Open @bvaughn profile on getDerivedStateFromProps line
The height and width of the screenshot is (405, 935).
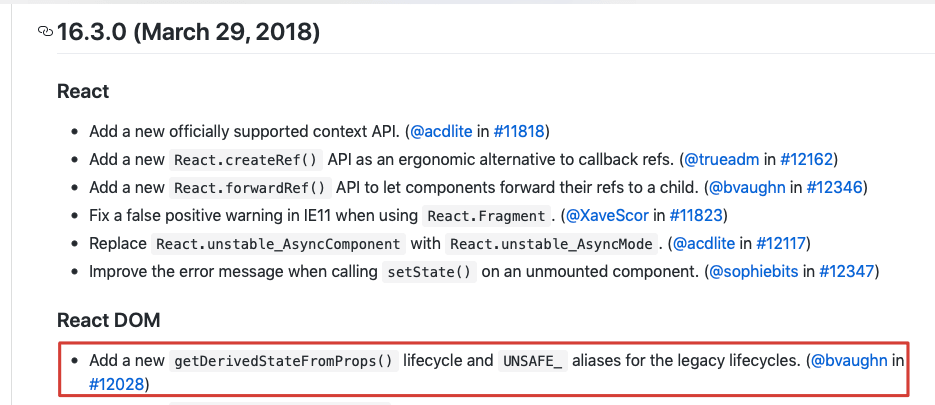click(850, 360)
